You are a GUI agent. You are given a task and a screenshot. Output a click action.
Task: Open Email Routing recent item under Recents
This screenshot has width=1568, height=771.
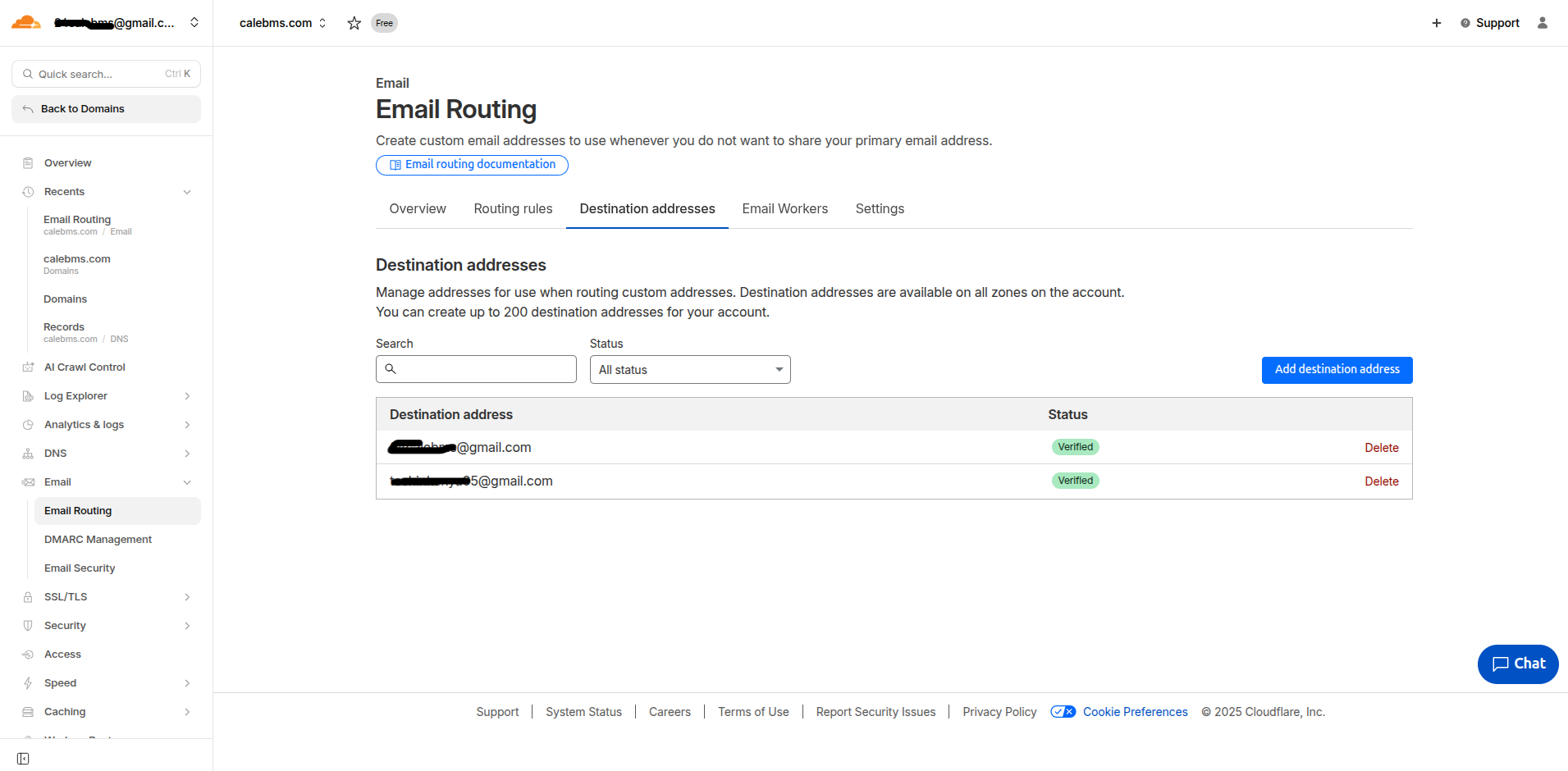pyautogui.click(x=88, y=225)
